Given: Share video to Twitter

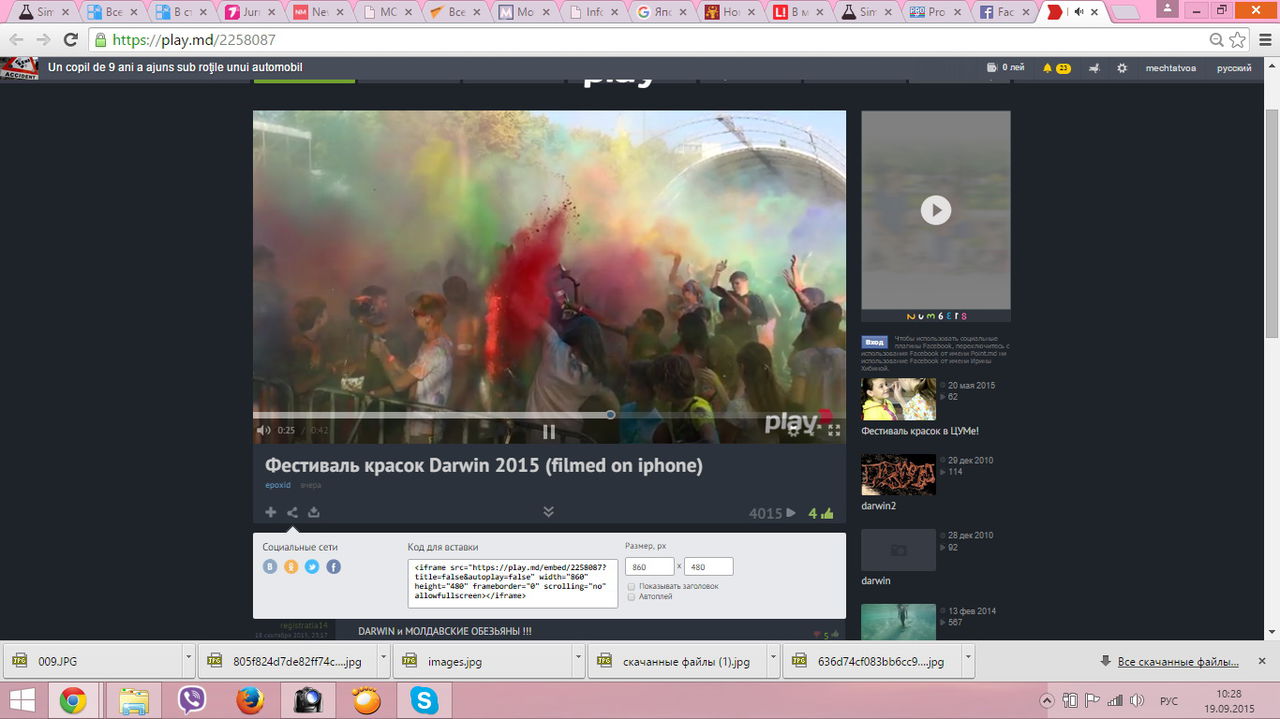Looking at the screenshot, I should (x=312, y=567).
